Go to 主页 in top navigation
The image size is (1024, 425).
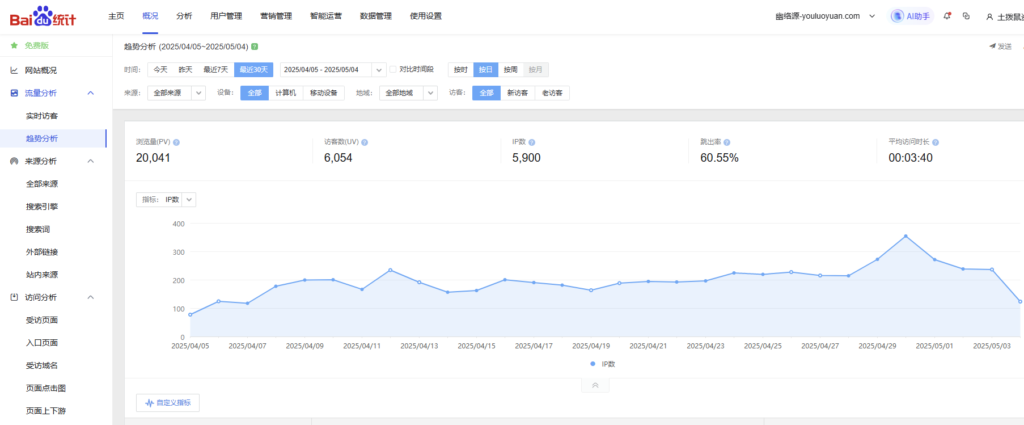coord(116,16)
